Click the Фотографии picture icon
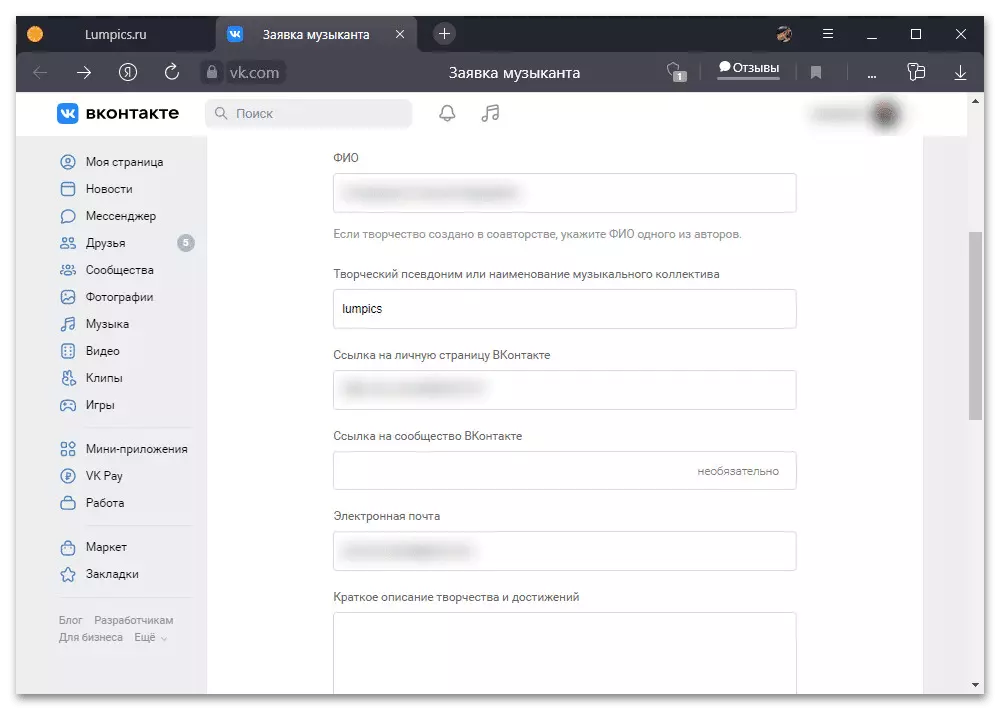Image resolution: width=1000 pixels, height=710 pixels. point(68,297)
